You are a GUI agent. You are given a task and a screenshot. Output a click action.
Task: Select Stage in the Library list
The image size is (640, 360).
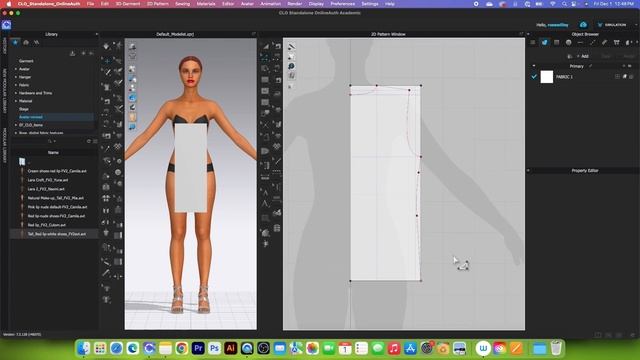coord(24,109)
